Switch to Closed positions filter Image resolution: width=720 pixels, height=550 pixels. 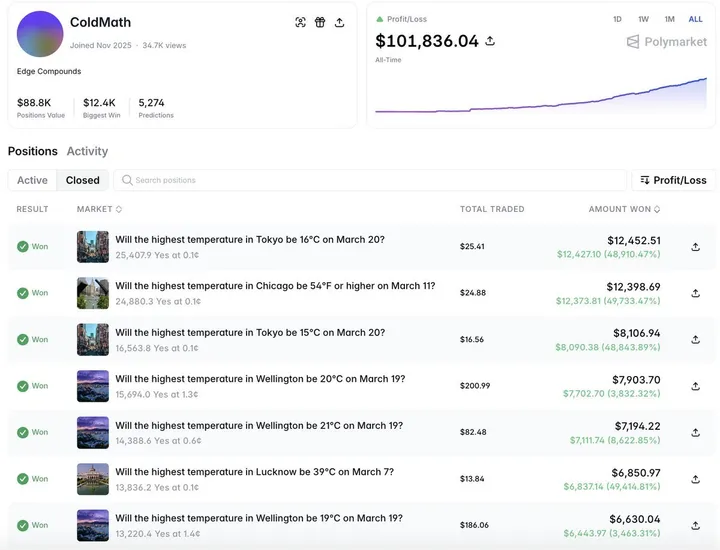click(83, 180)
